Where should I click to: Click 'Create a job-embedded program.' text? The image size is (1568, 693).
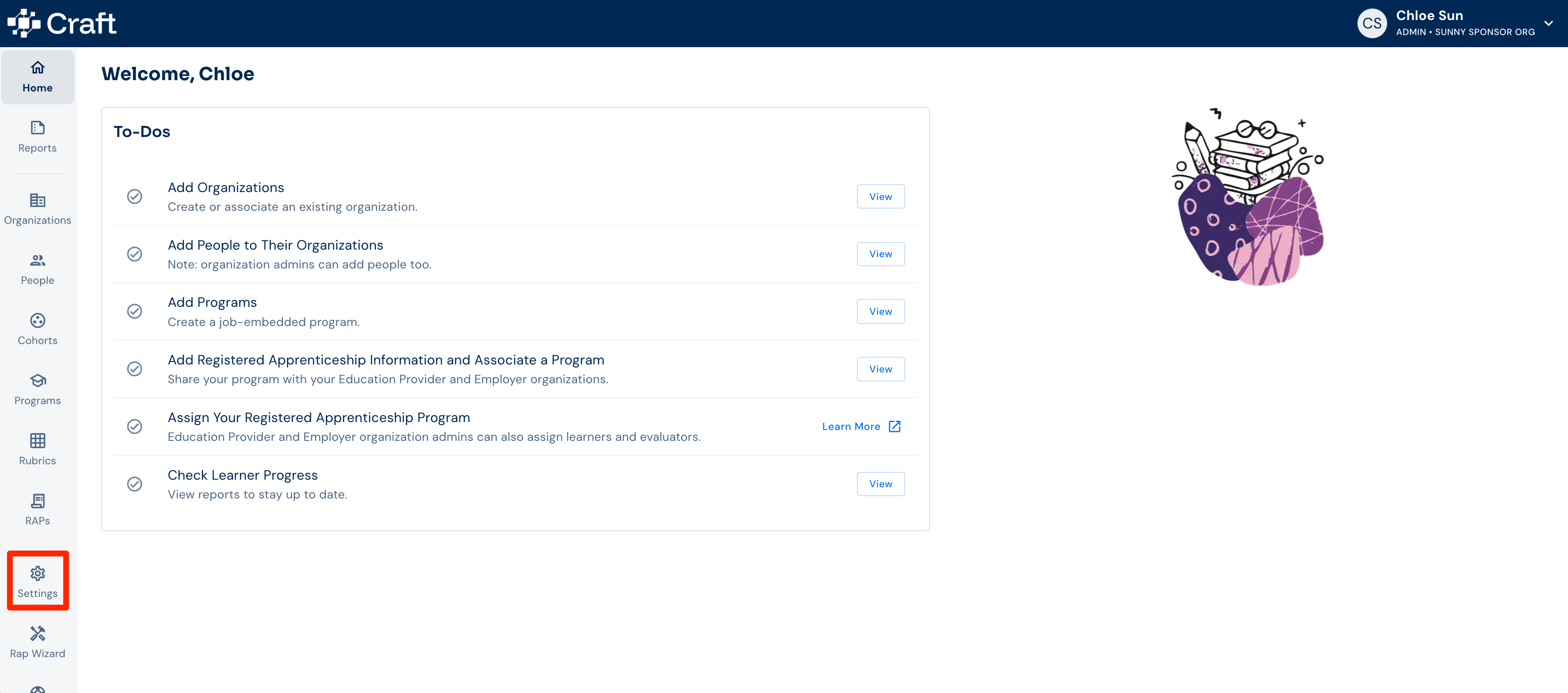(x=264, y=322)
